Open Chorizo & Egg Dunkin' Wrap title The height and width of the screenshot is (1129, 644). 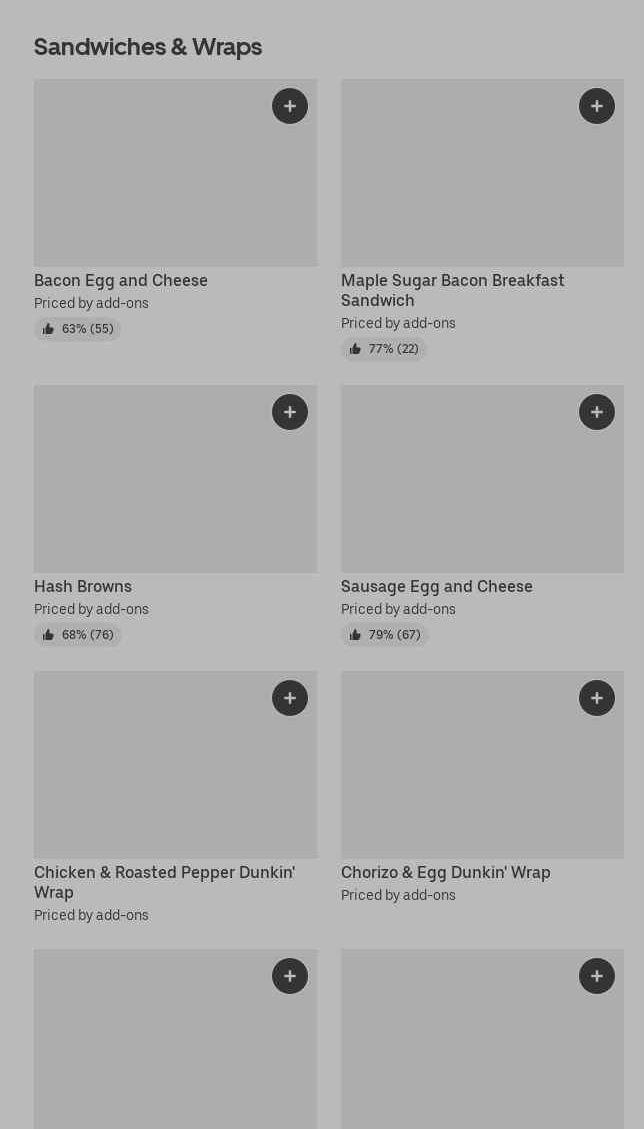(x=445, y=873)
